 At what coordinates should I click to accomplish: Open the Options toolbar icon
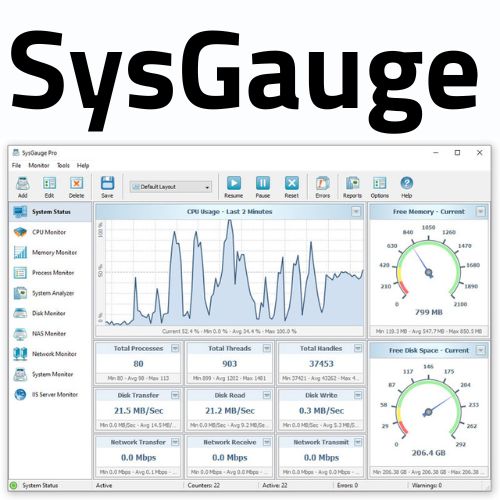point(380,187)
